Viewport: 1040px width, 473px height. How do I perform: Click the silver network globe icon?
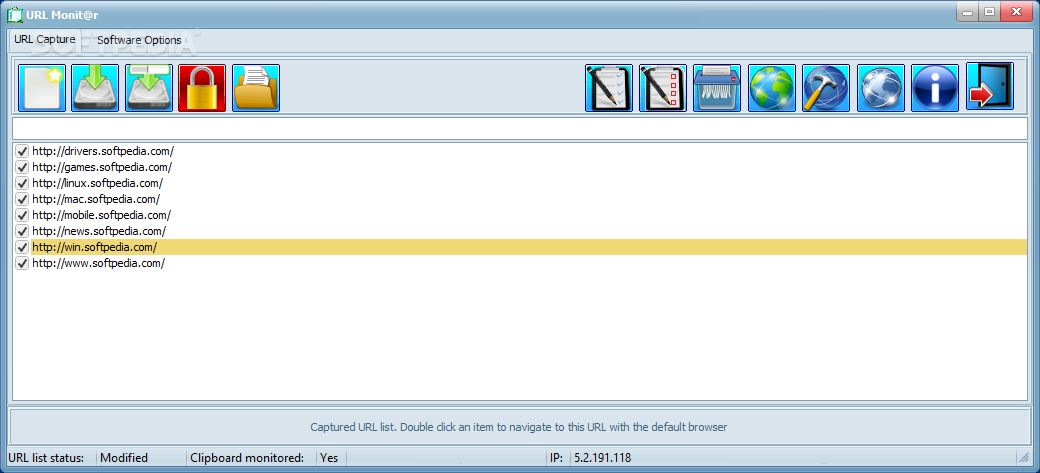click(881, 88)
